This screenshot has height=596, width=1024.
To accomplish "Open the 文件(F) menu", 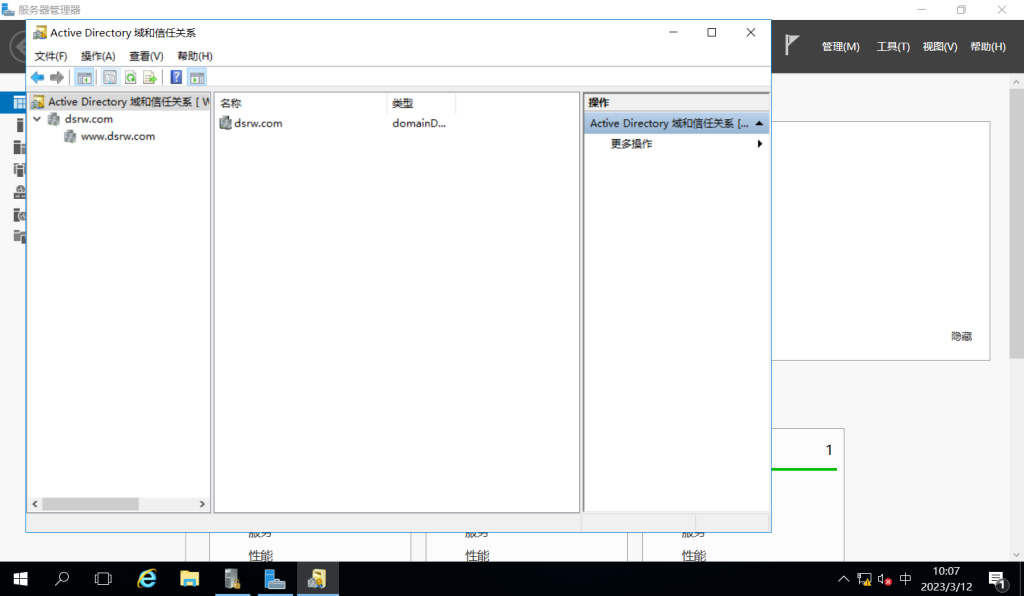I will click(x=51, y=56).
